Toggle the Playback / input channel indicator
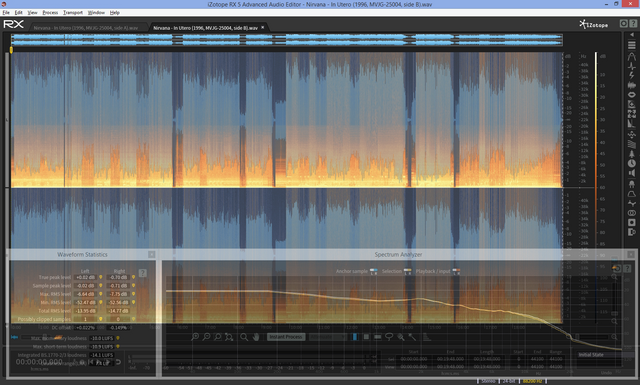Screen dimensions: 640x385 456,271
